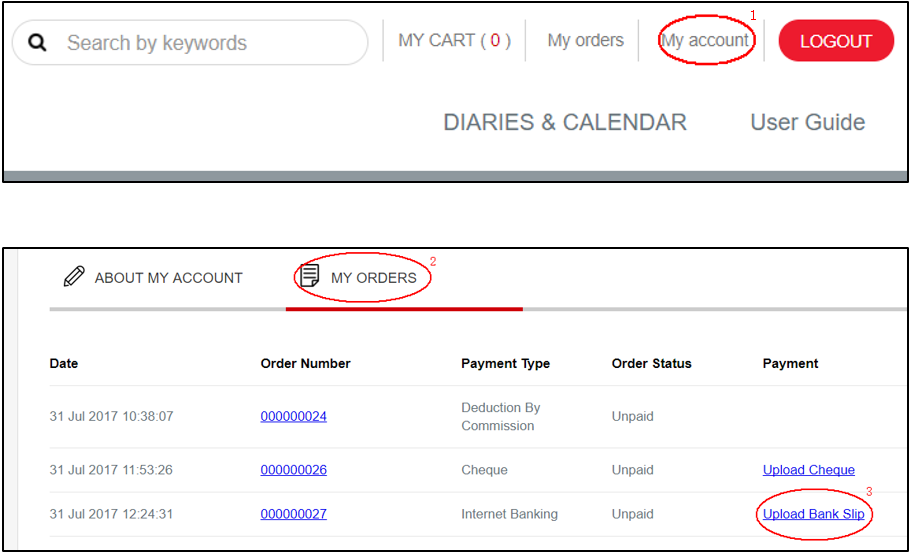The height and width of the screenshot is (554, 911).
Task: Open MY CART from the header
Action: coord(454,41)
